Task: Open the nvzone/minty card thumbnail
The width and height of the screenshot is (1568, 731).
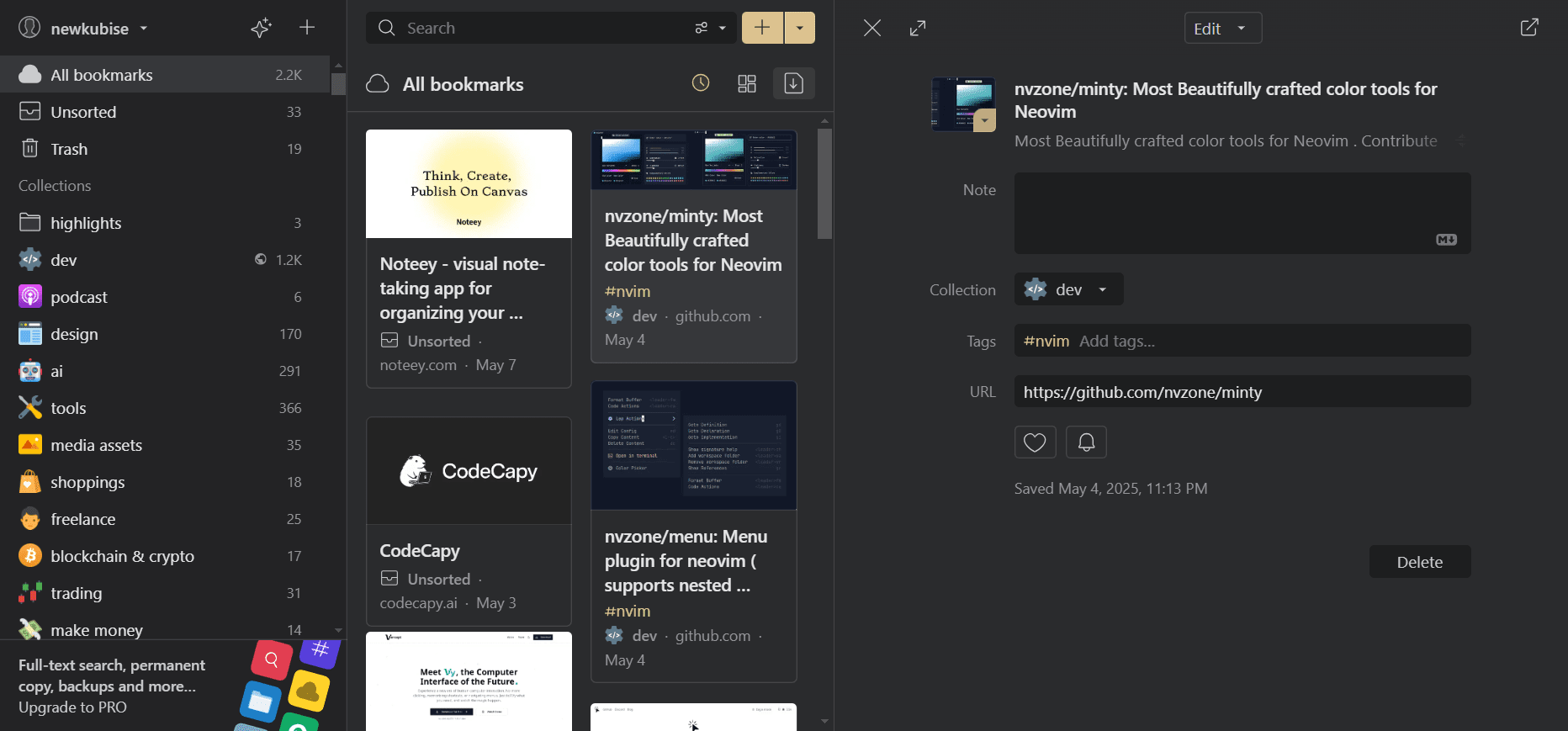Action: click(x=694, y=160)
